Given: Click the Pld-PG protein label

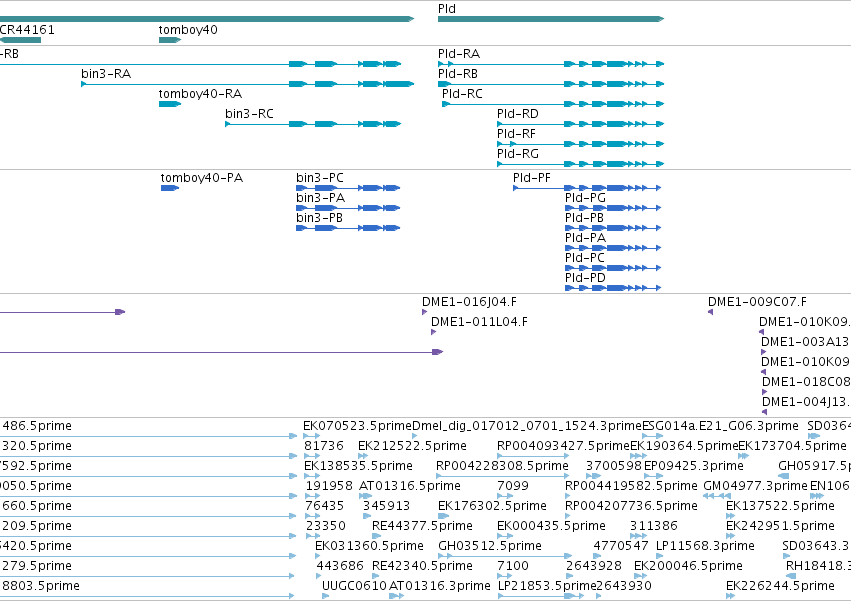Looking at the screenshot, I should point(585,198).
